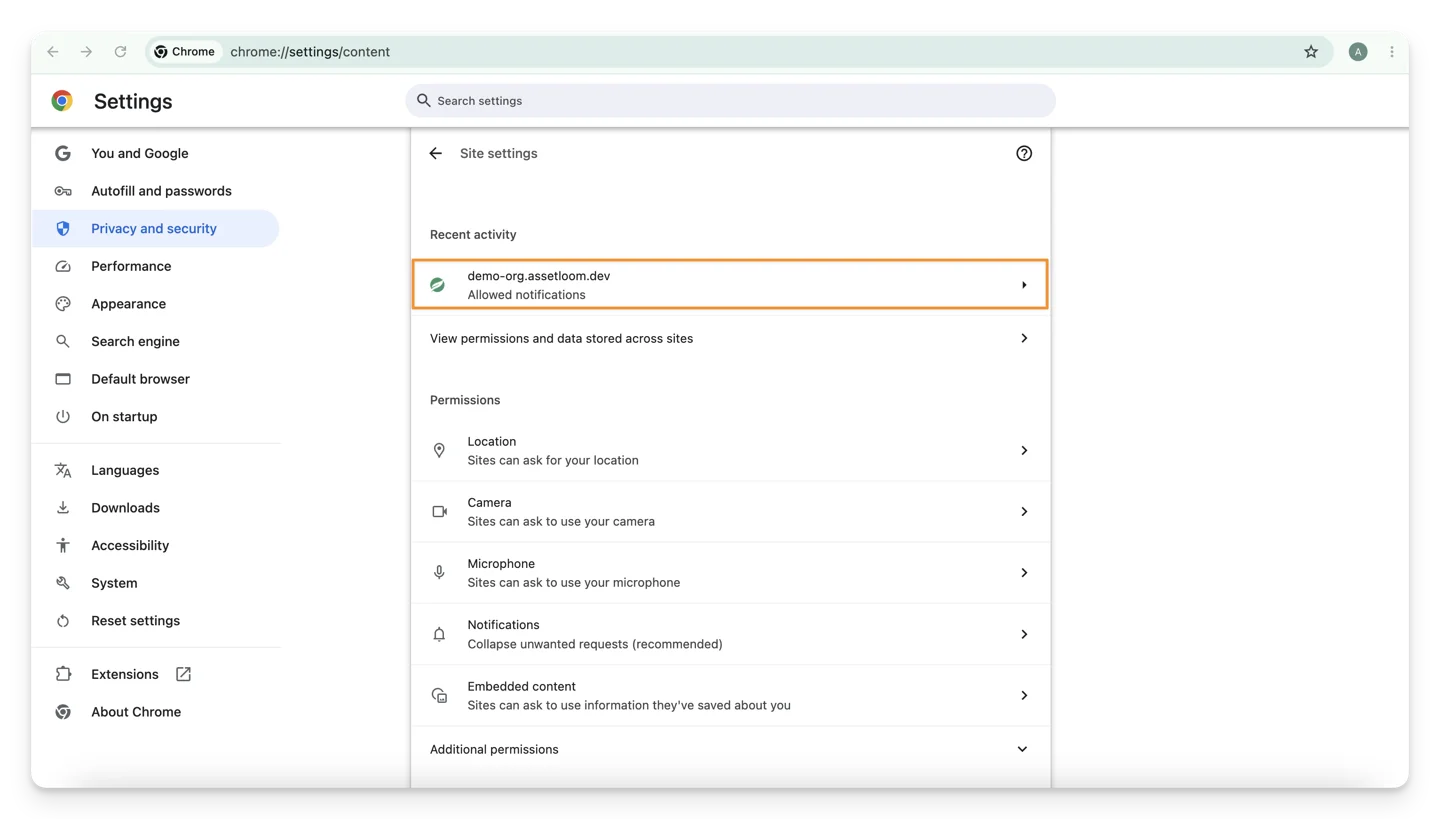
Task: Click the Embedded content icon
Action: click(439, 695)
